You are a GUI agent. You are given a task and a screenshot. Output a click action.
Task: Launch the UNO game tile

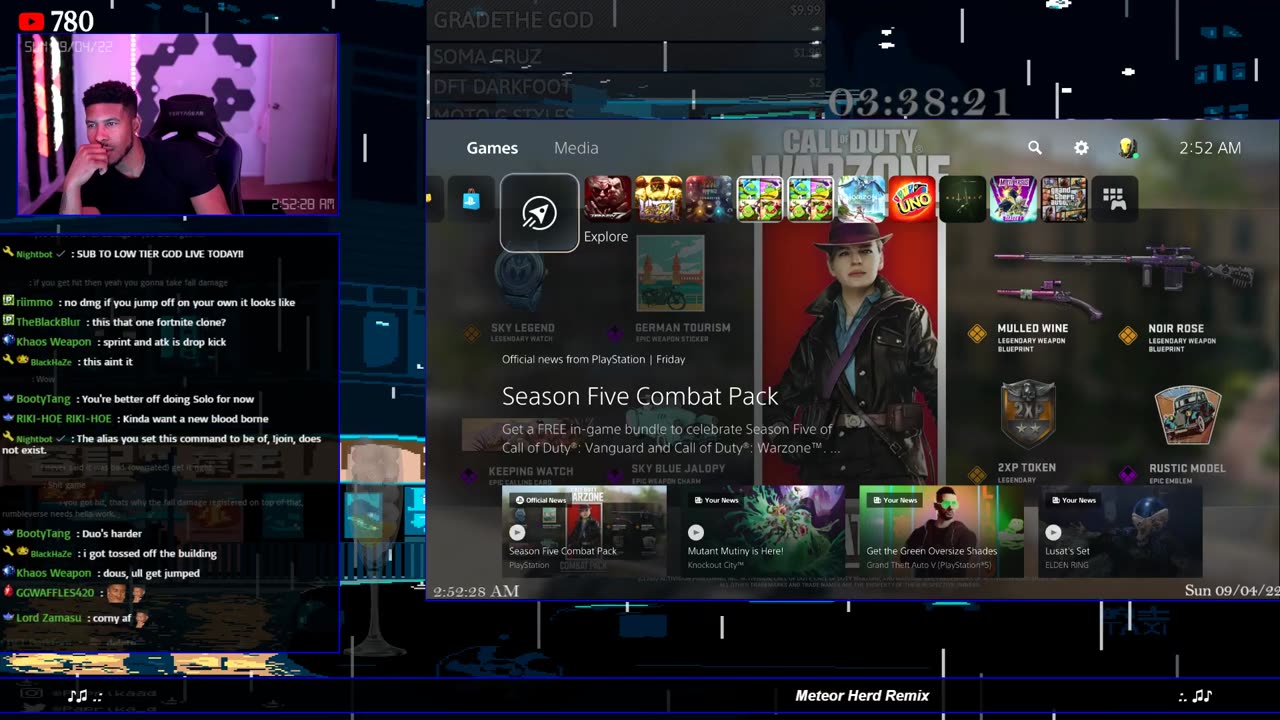click(912, 199)
